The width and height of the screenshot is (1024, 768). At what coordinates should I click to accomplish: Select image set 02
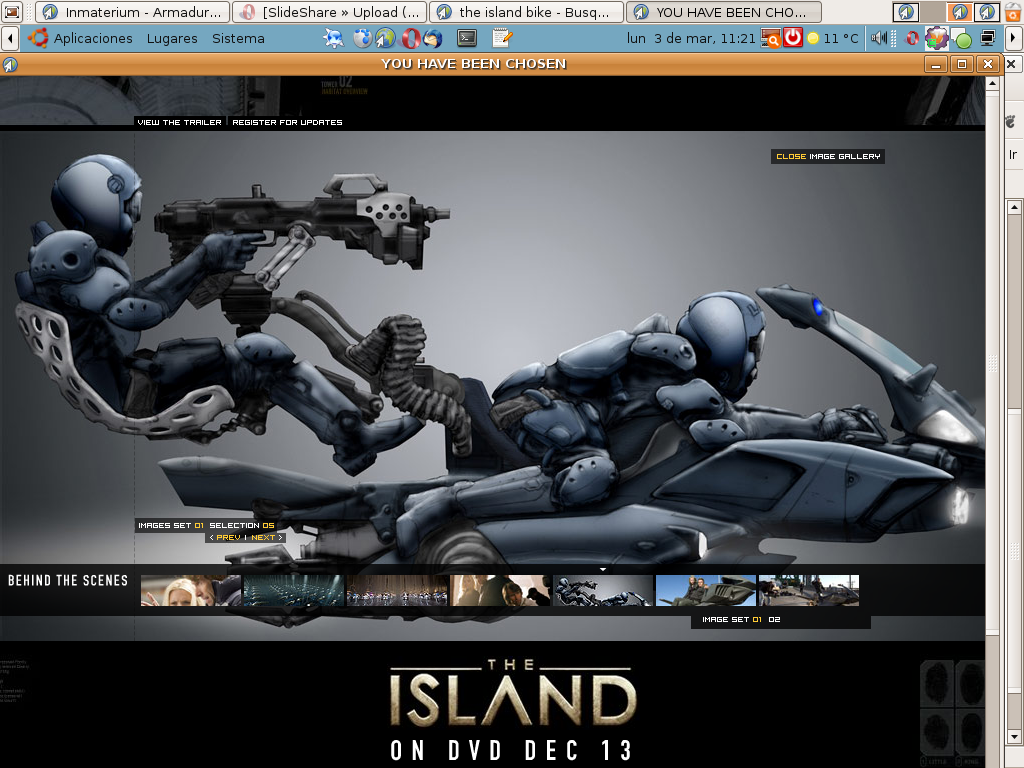(774, 620)
